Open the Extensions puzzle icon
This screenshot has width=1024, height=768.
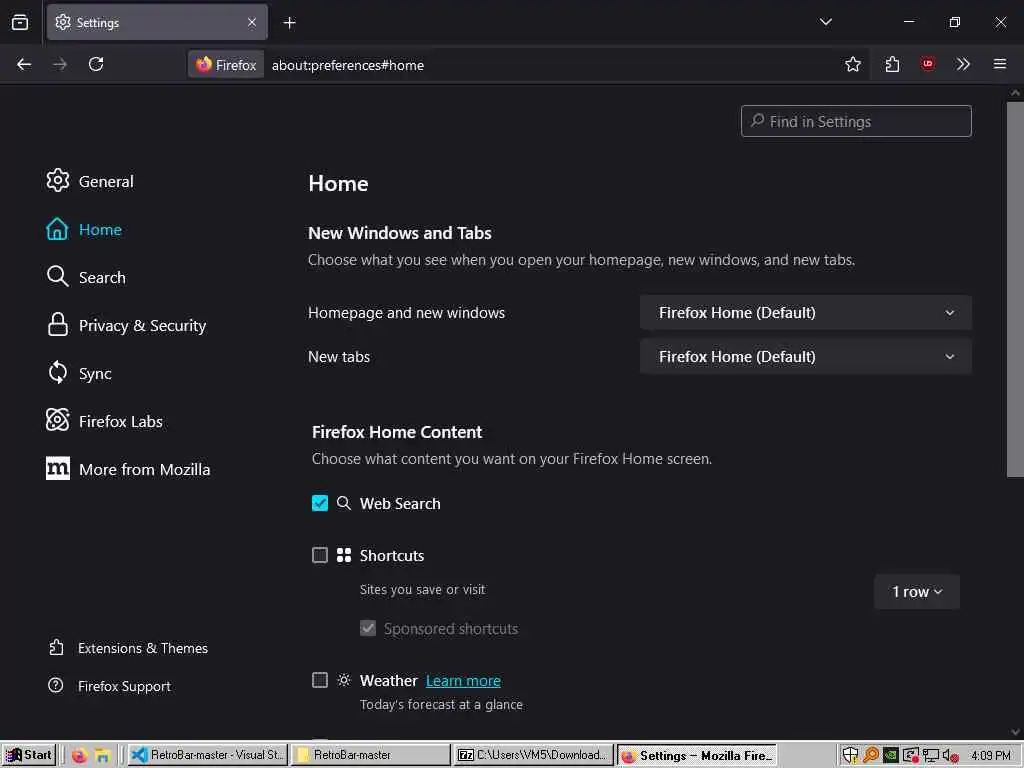(892, 64)
